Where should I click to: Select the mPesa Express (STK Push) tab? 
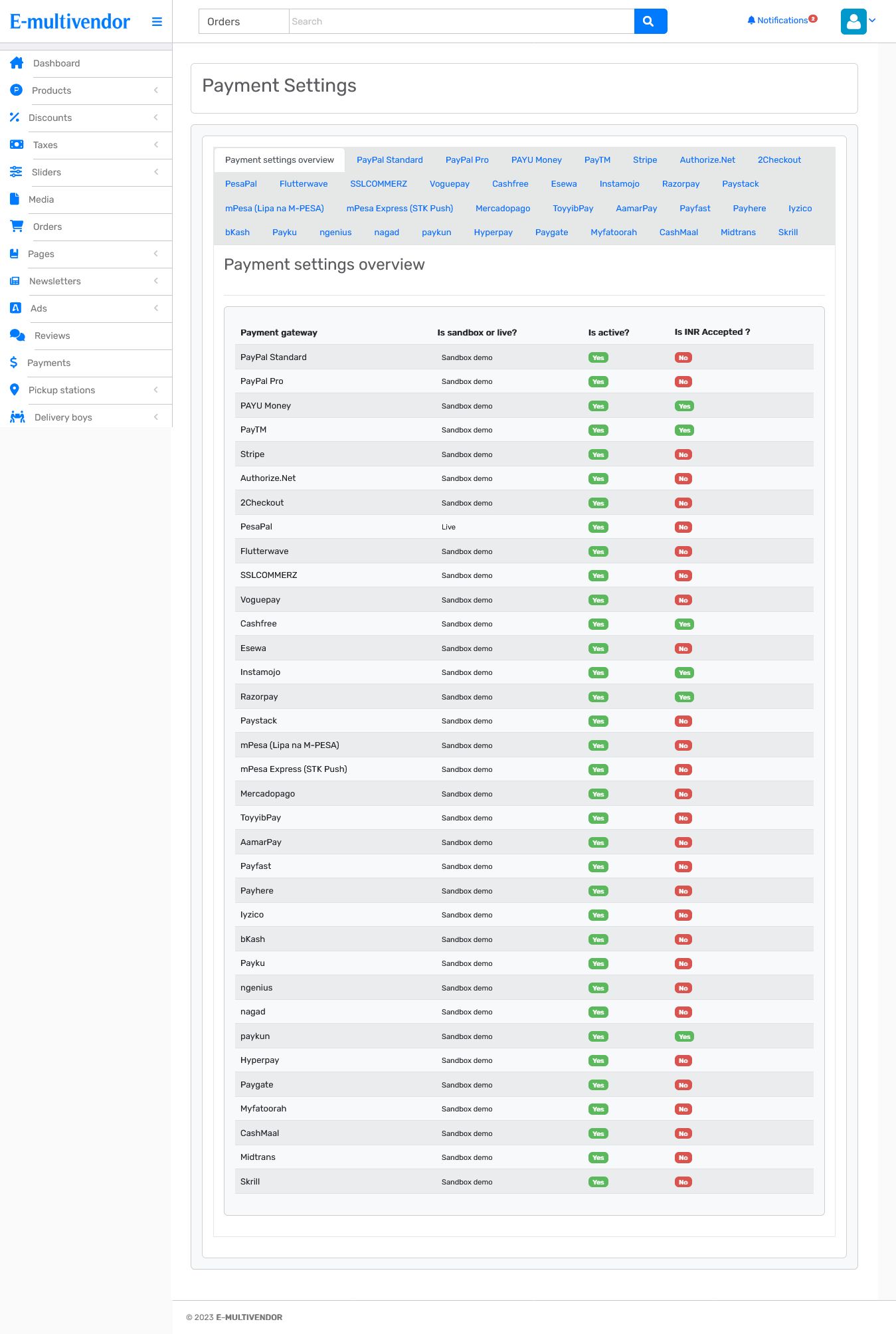pyautogui.click(x=400, y=209)
